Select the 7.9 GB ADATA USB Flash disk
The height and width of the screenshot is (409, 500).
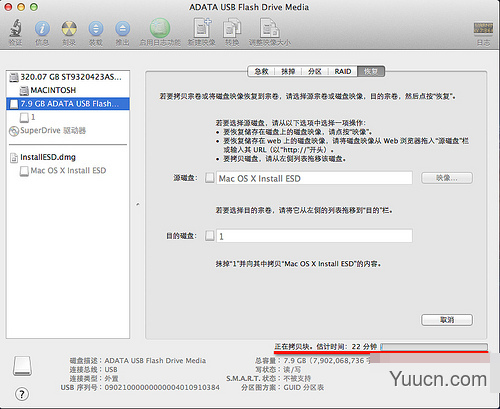click(x=68, y=104)
